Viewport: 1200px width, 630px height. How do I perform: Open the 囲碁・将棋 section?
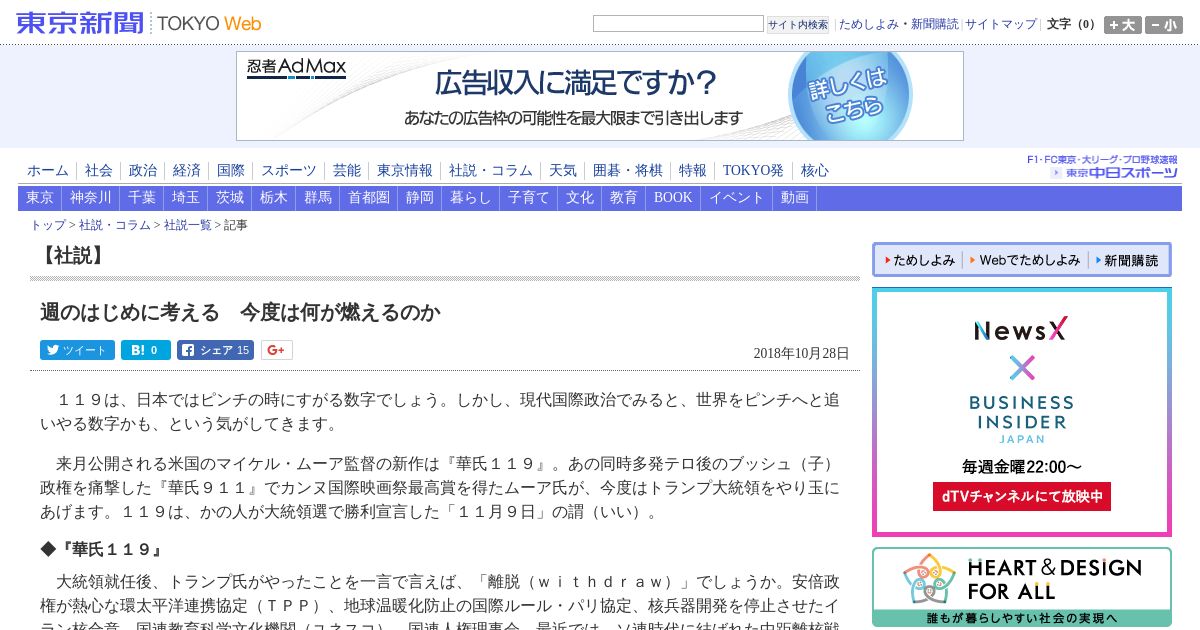tap(628, 171)
